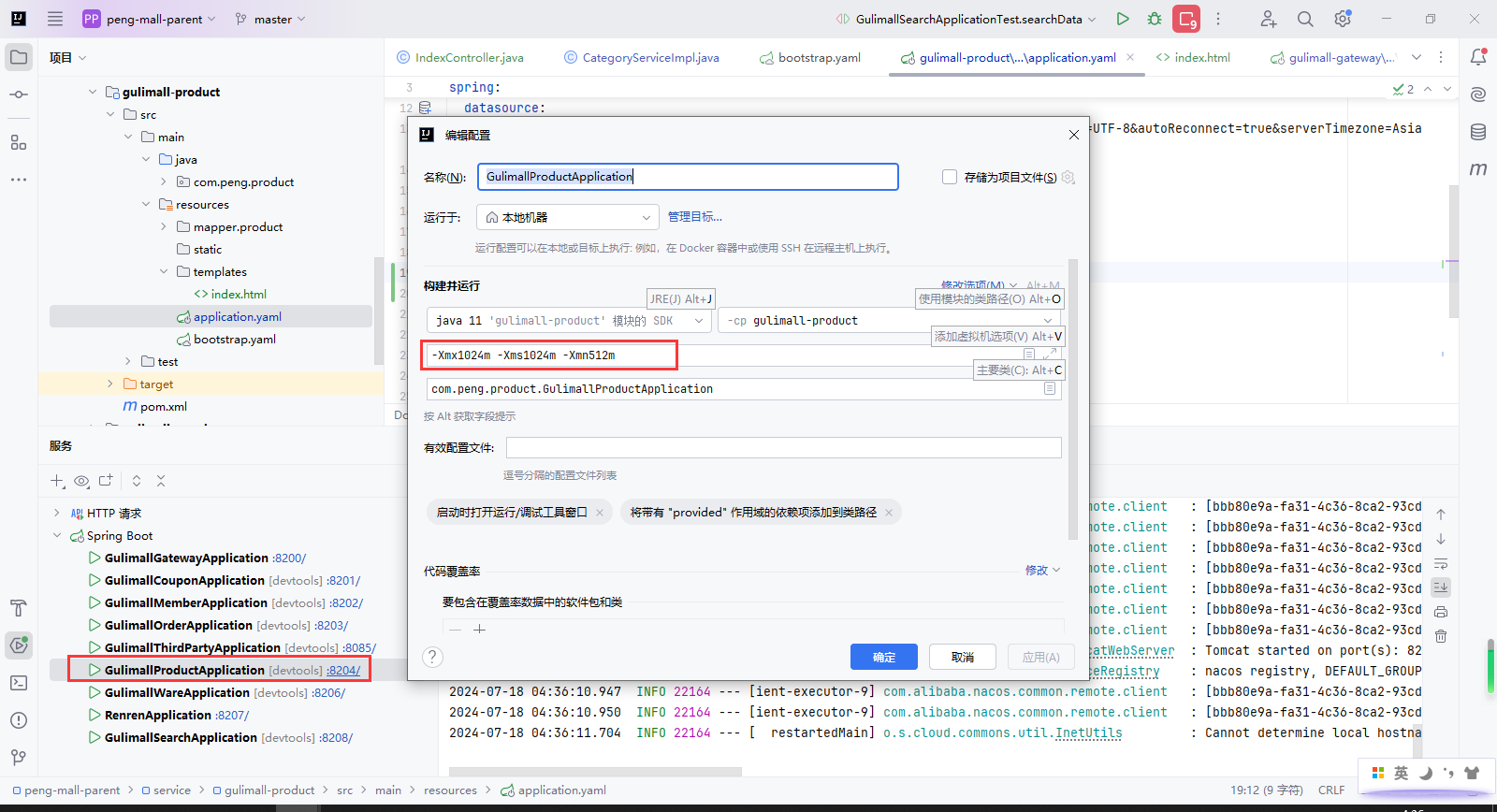The width and height of the screenshot is (1497, 812).
Task: Open the dialog help question-mark button
Action: pos(432,657)
